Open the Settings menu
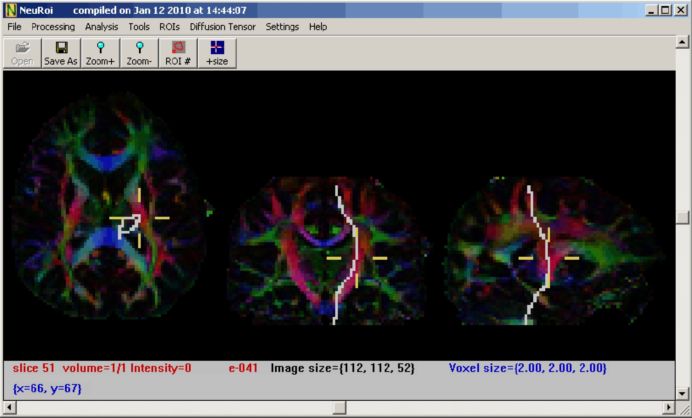This screenshot has width=692, height=418. click(282, 26)
